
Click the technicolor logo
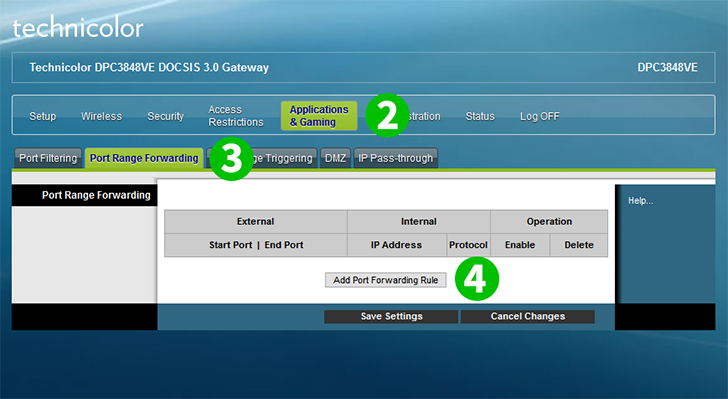pyautogui.click(x=78, y=28)
